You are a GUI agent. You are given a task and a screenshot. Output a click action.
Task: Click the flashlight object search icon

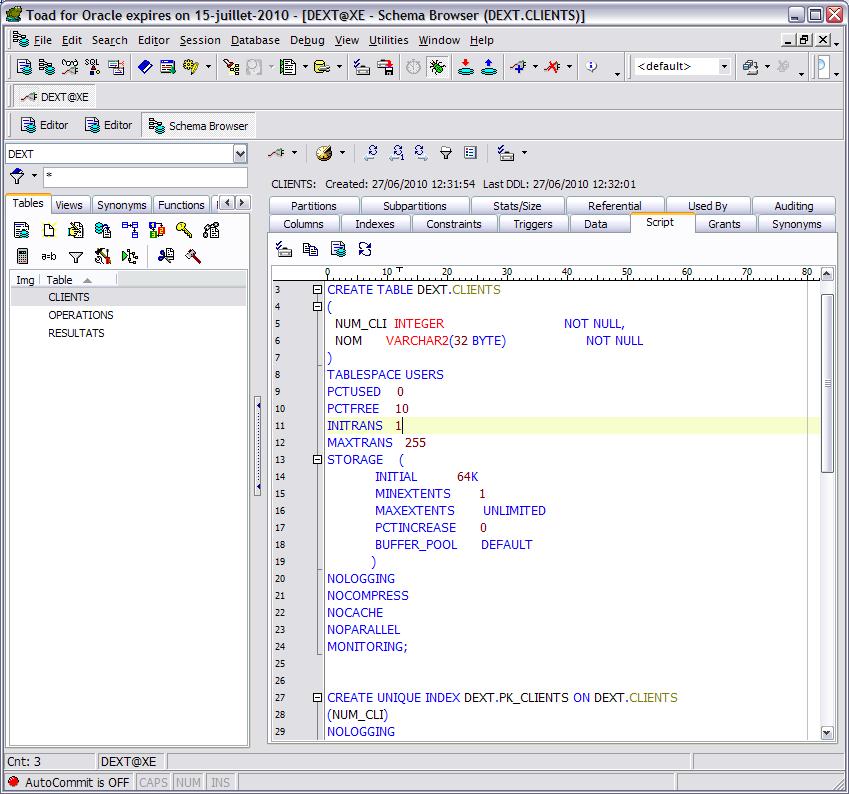pyautogui.click(x=231, y=67)
